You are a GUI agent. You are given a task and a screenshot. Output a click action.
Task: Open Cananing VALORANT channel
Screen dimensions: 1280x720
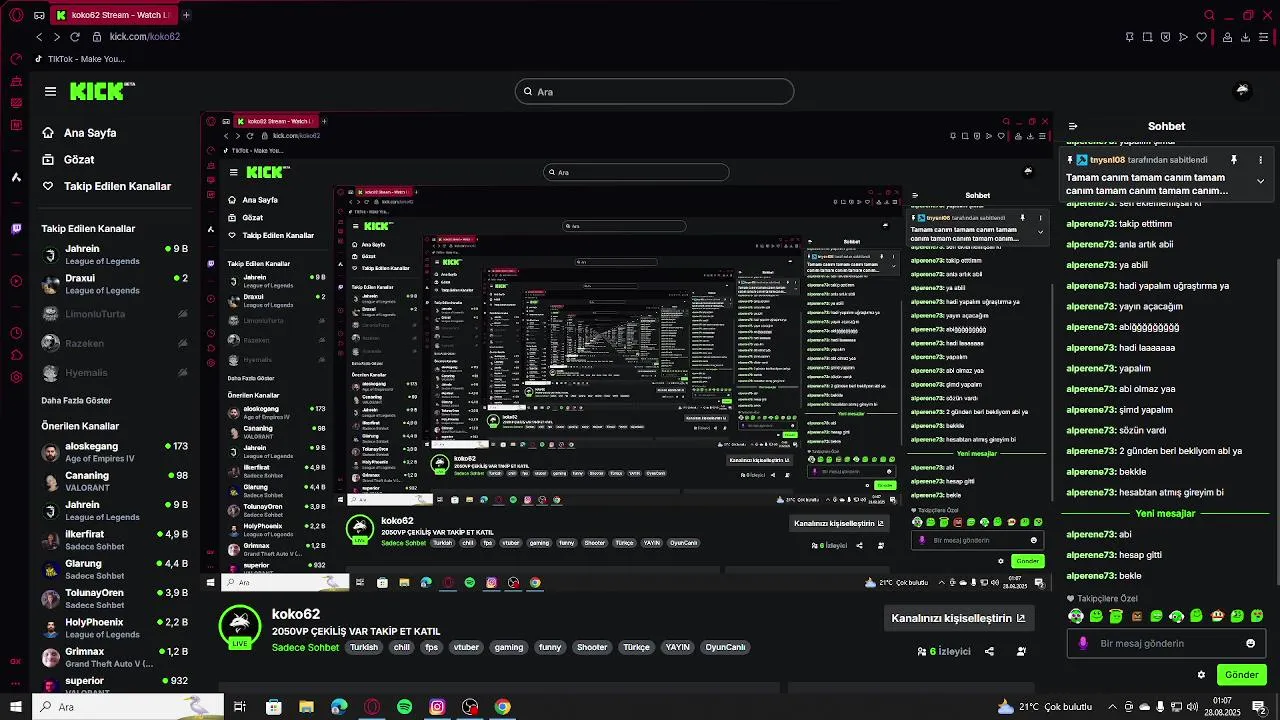click(115, 481)
